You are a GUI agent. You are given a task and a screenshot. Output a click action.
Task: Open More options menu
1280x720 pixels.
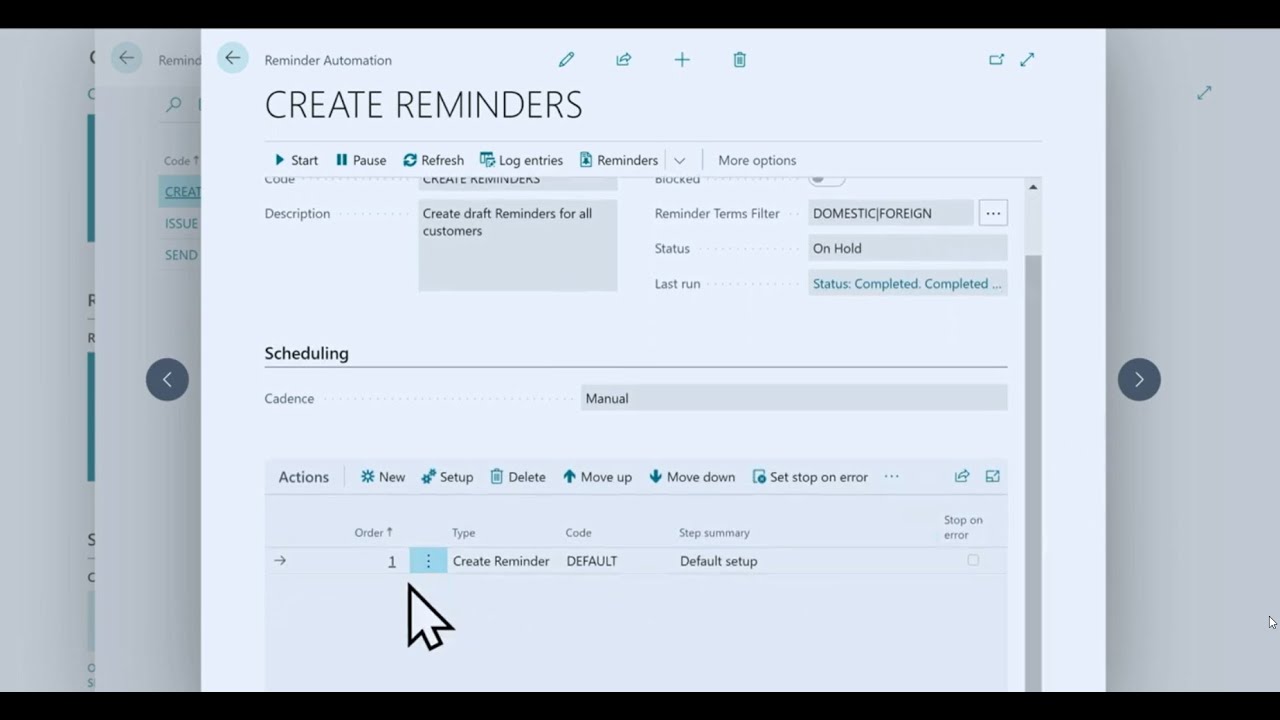pyautogui.click(x=757, y=160)
